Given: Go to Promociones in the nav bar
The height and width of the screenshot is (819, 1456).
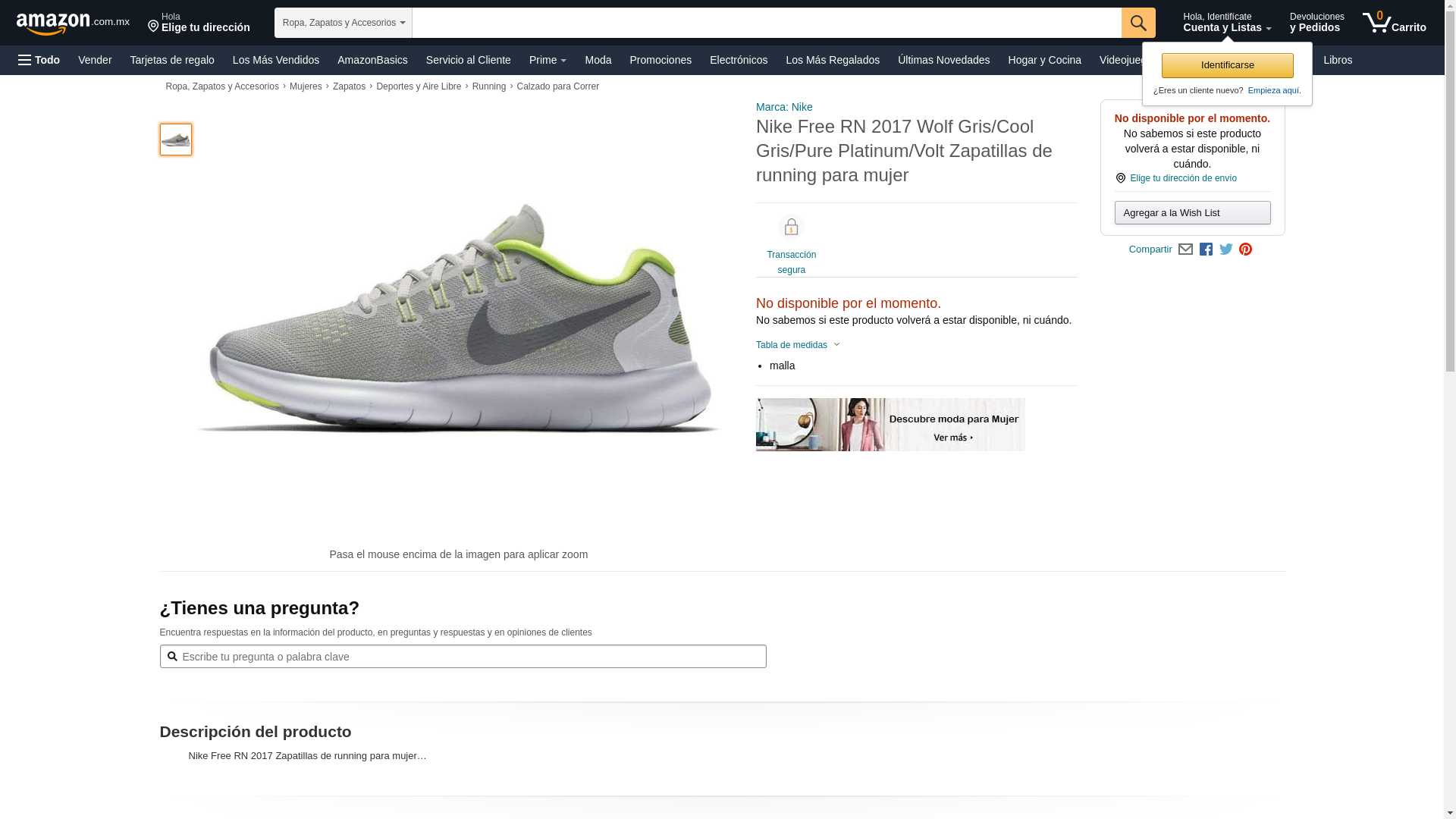Looking at the screenshot, I should coord(660,60).
